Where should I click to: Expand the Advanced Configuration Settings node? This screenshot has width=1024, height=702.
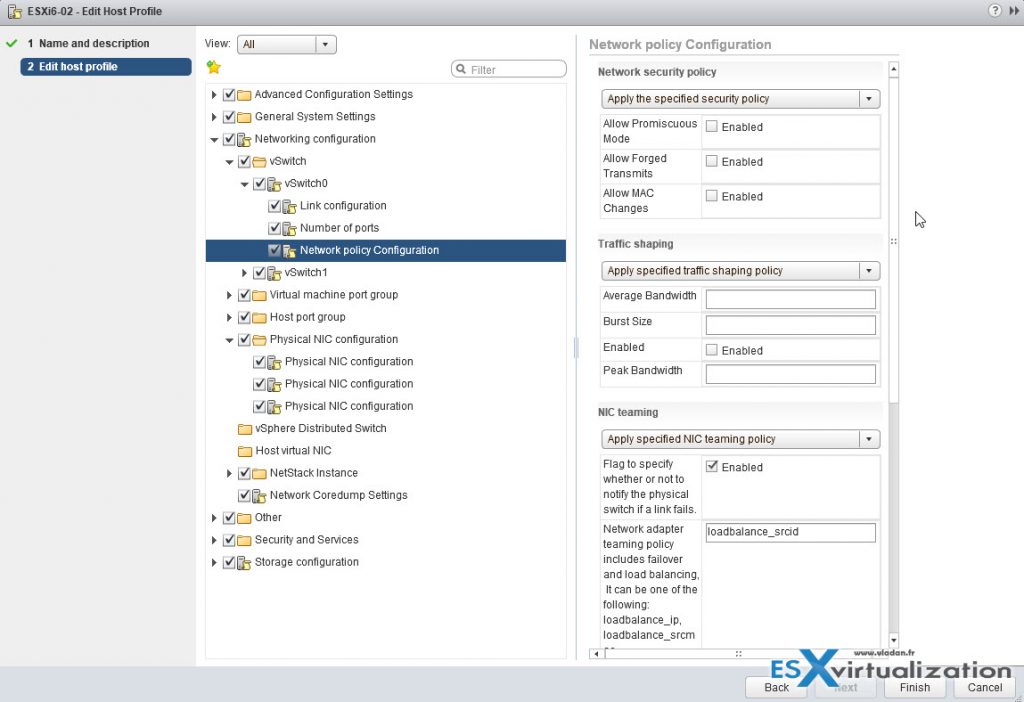[214, 95]
